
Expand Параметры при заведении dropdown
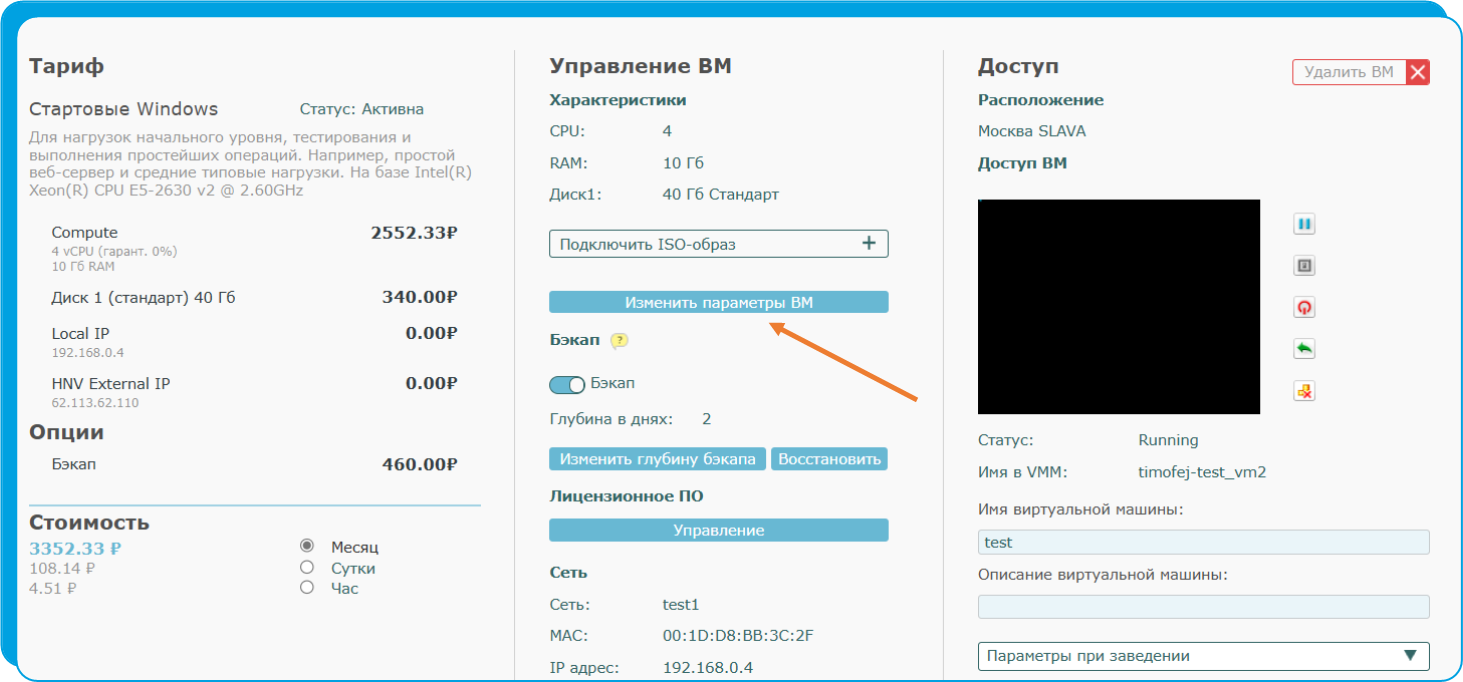[1203, 656]
